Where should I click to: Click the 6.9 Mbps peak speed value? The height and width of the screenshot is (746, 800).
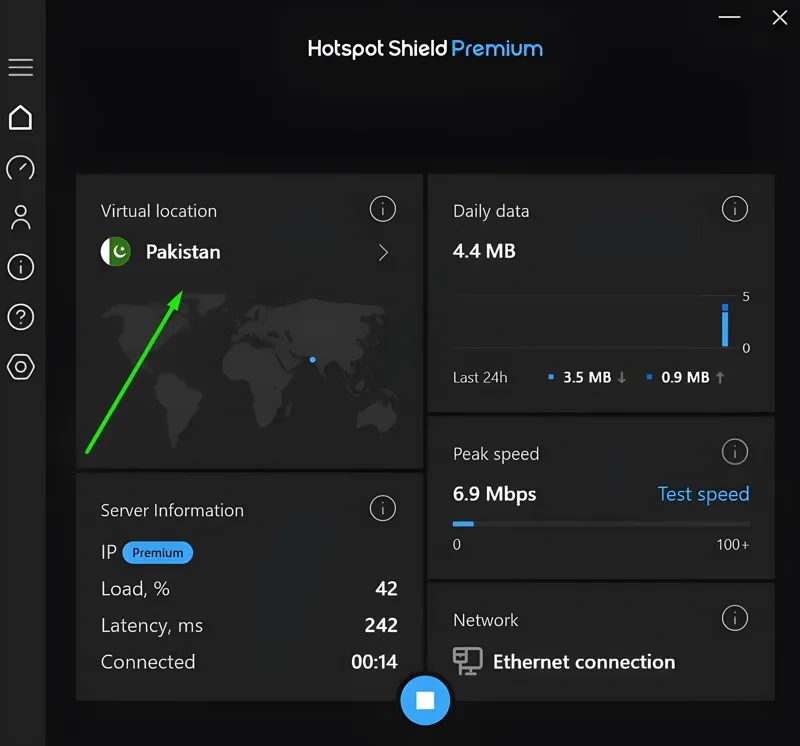coord(494,494)
